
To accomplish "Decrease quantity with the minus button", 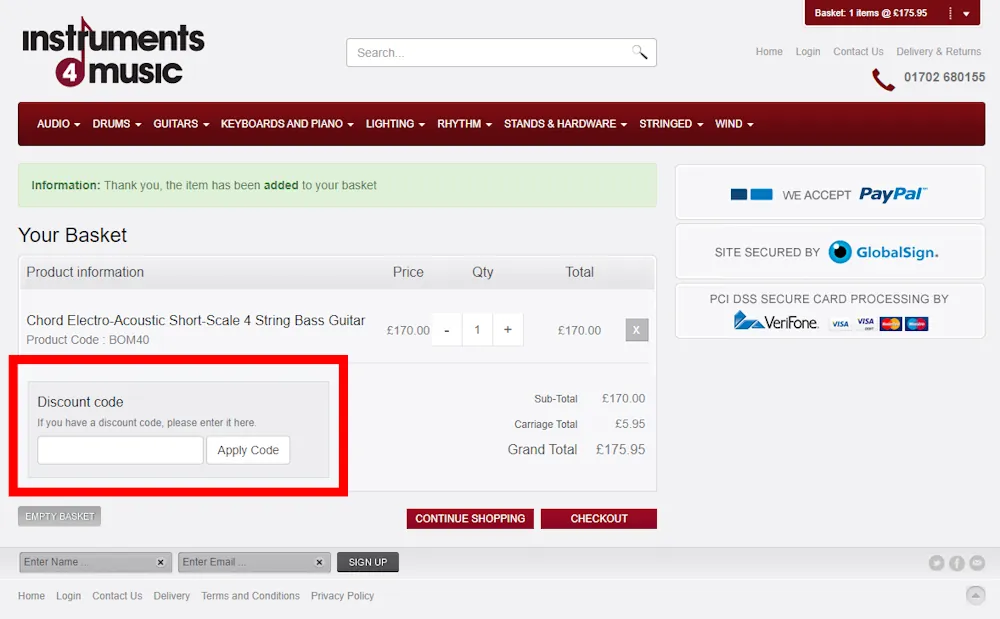I will click(446, 330).
